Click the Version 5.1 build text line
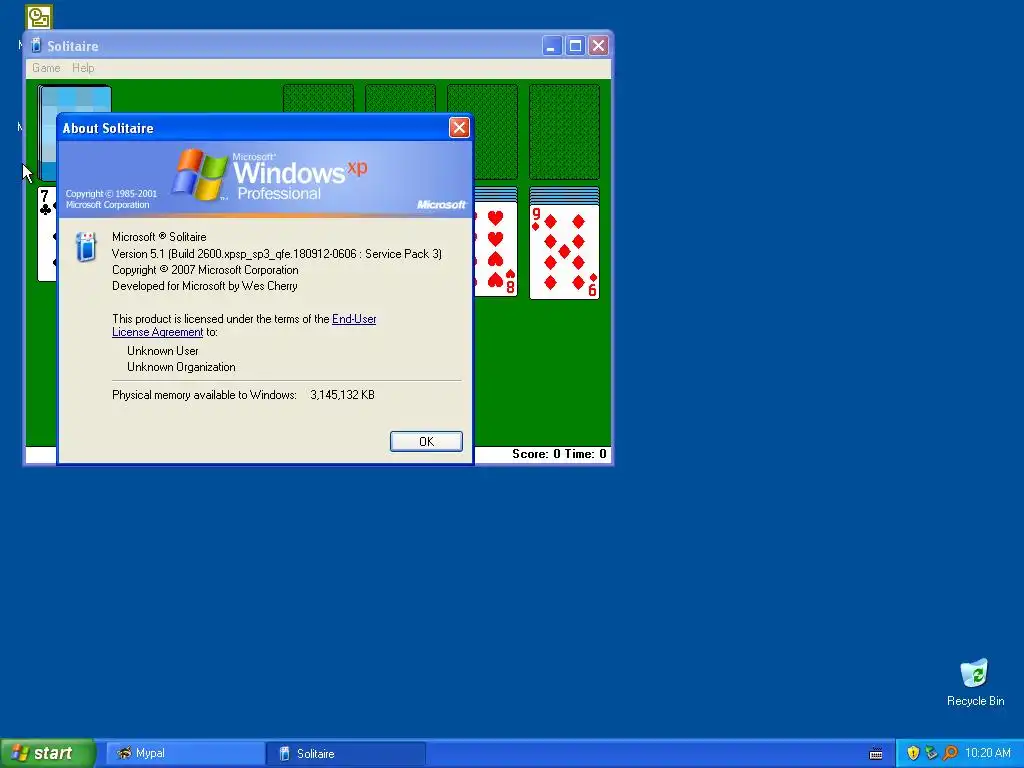Viewport: 1024px width, 768px height. click(x=277, y=253)
